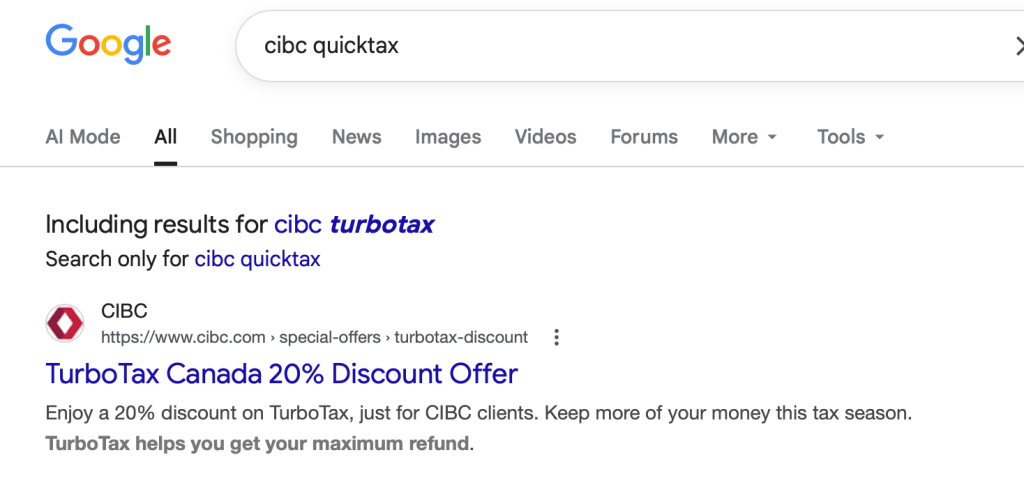Screen dimensions: 1024x494
Task: Go to the News tab
Action: [x=357, y=137]
